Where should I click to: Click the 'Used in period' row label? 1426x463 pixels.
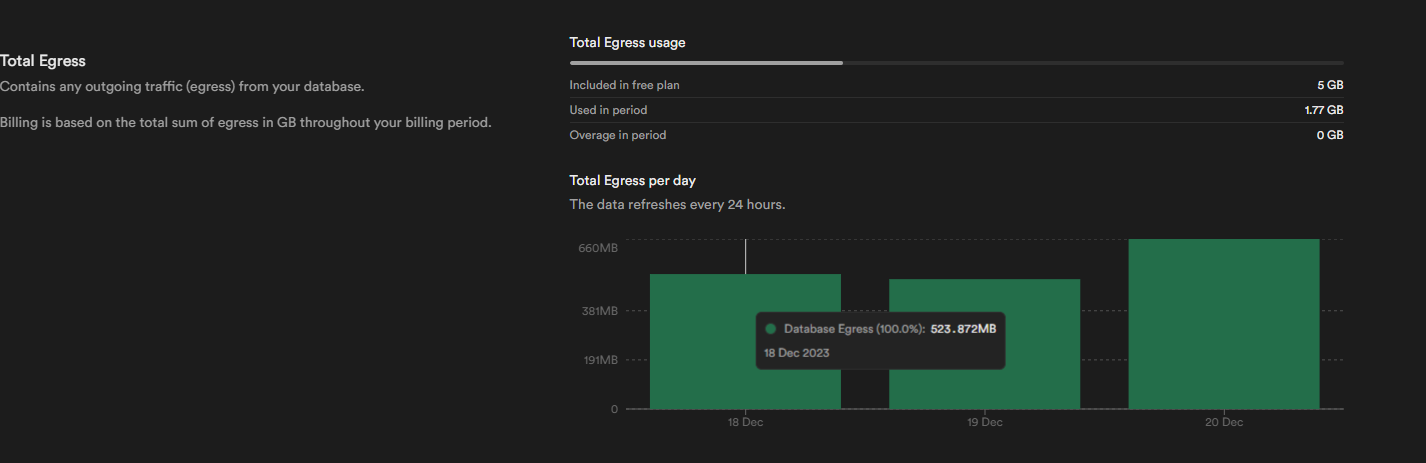coord(608,110)
